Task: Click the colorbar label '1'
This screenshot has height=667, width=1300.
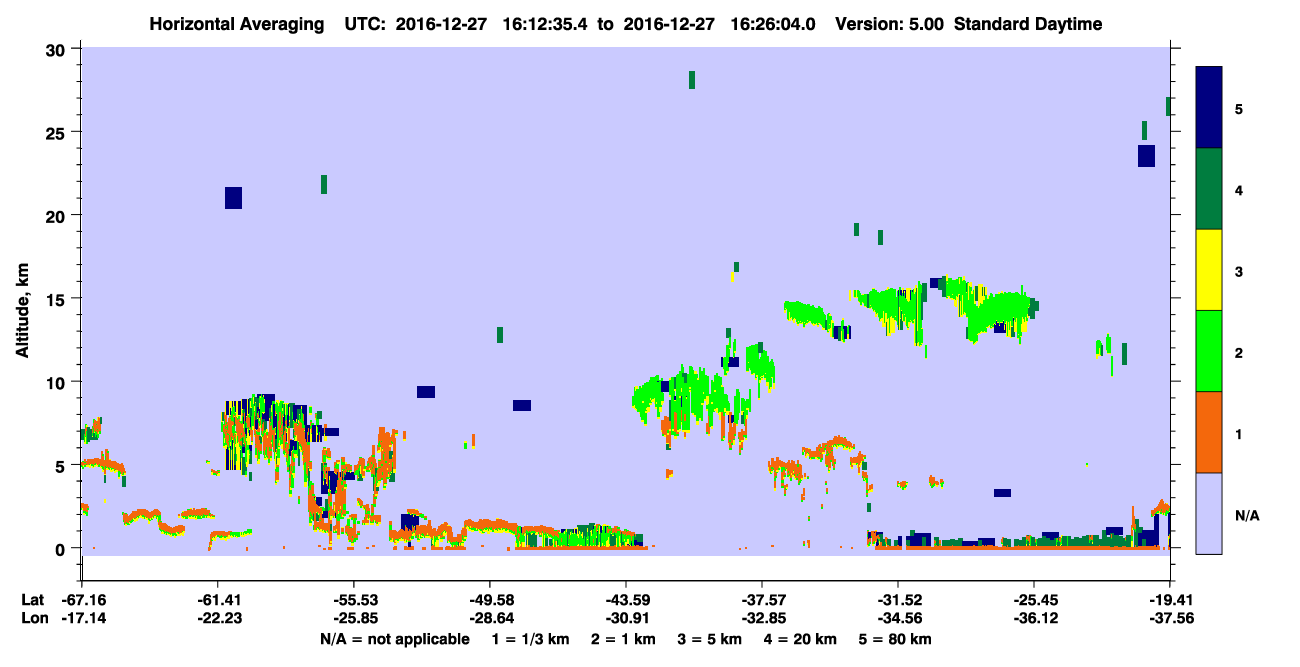Action: tap(1238, 433)
